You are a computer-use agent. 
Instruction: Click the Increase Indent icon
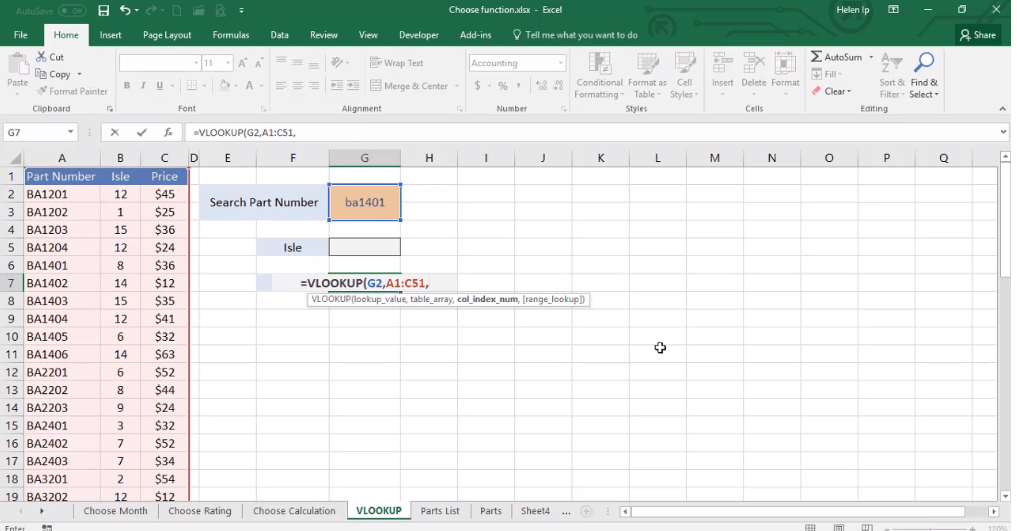(x=353, y=86)
